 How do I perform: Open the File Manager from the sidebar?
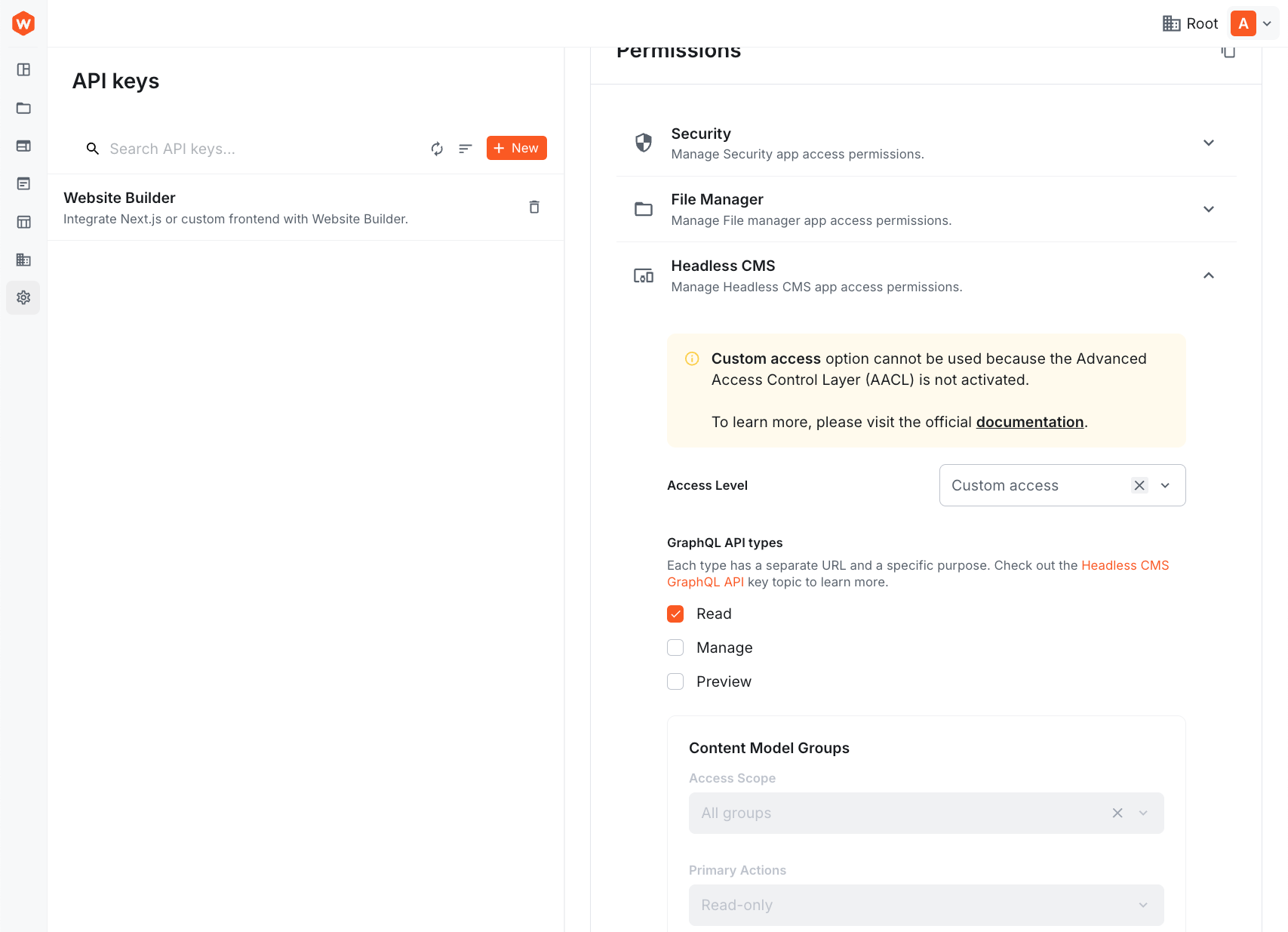tap(23, 108)
